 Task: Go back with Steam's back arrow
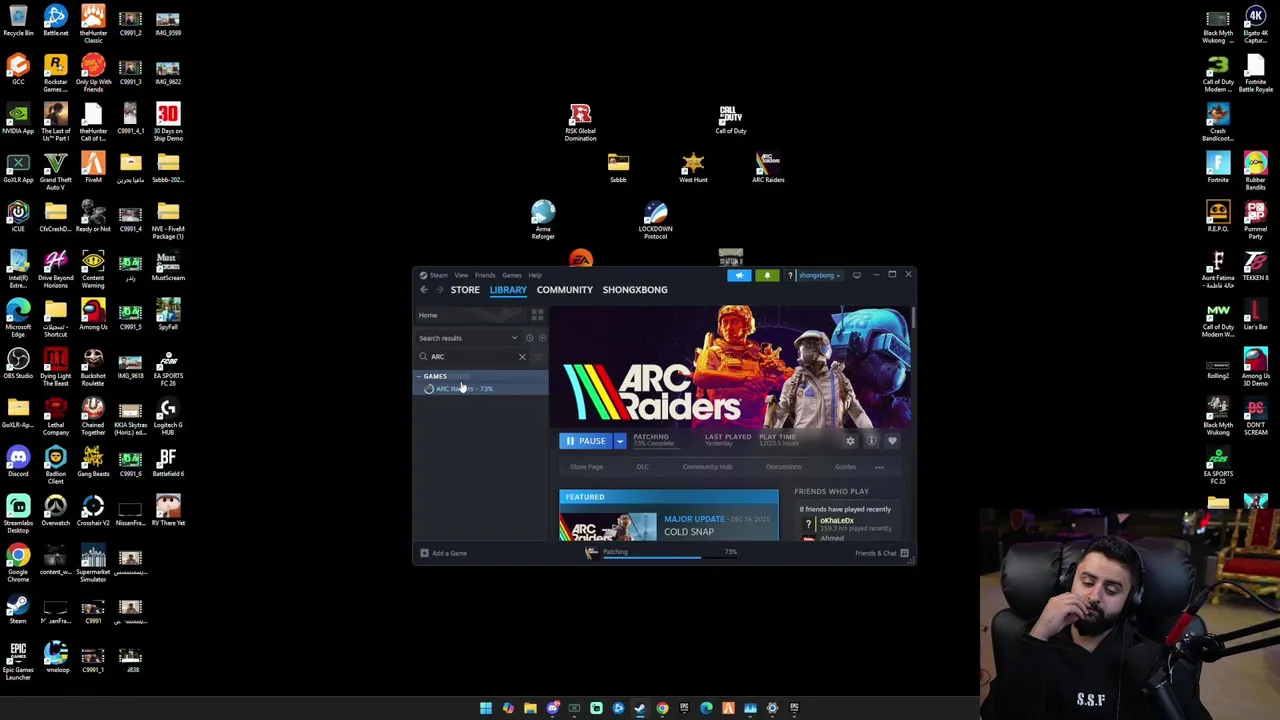[x=424, y=290]
